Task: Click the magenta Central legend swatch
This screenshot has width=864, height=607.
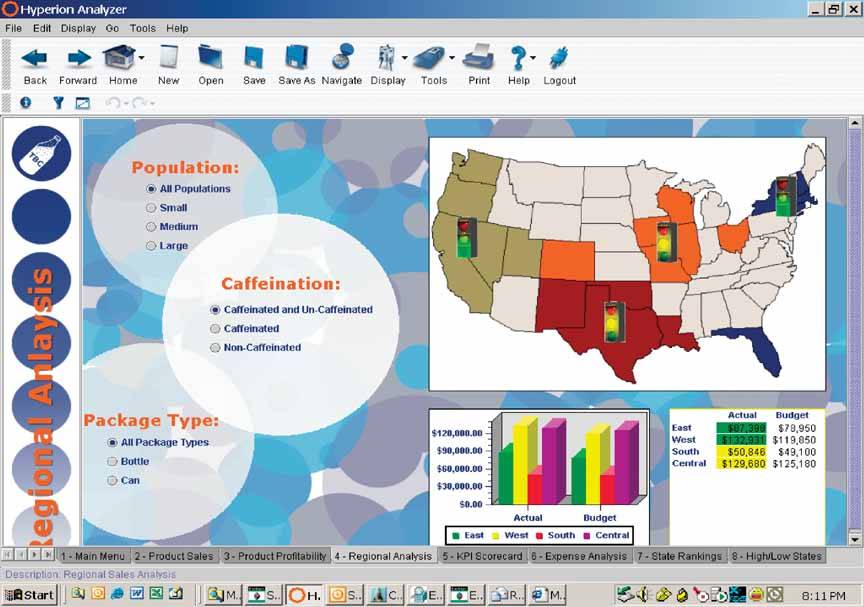Action: (586, 535)
